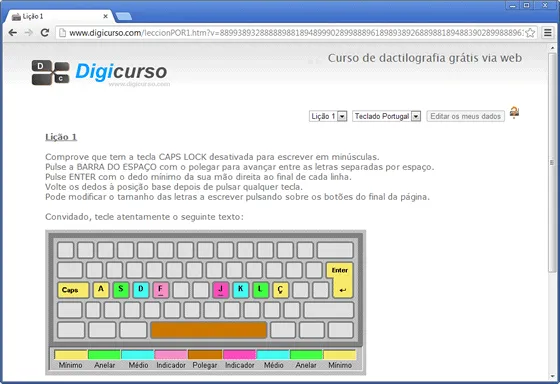
Task: Click the line starting 'Pulse ENTER com o dedo mínimo'
Action: (198, 177)
